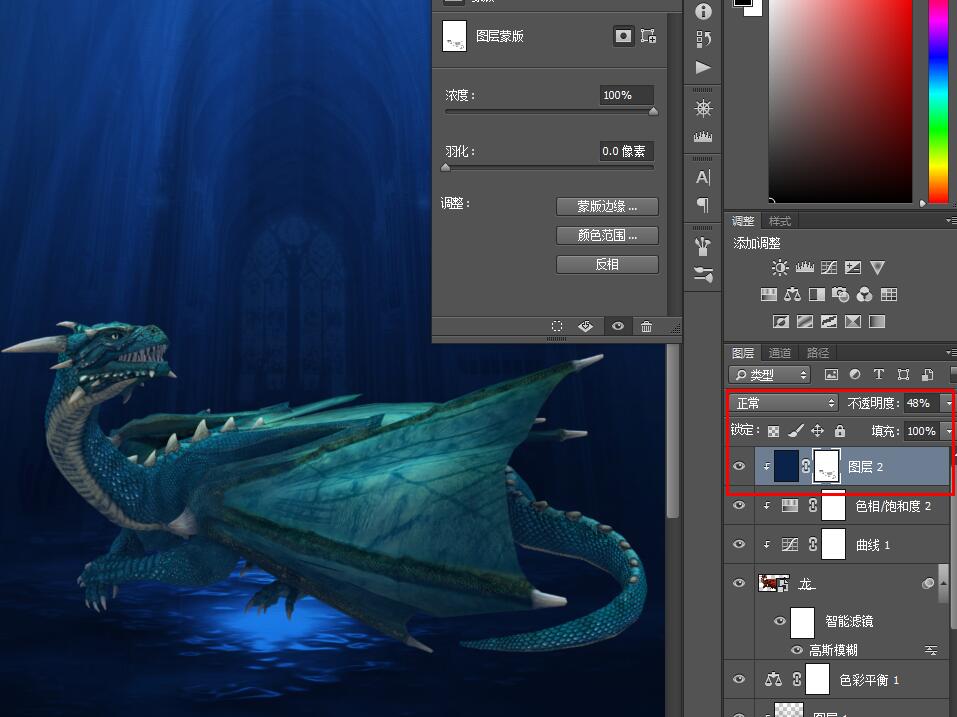Open the 填充 slider dropdown arrow
957x717 pixels.
(948, 431)
